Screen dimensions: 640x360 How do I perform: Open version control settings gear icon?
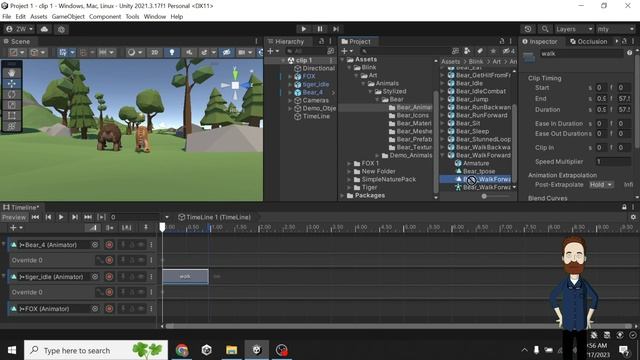[x=61, y=29]
